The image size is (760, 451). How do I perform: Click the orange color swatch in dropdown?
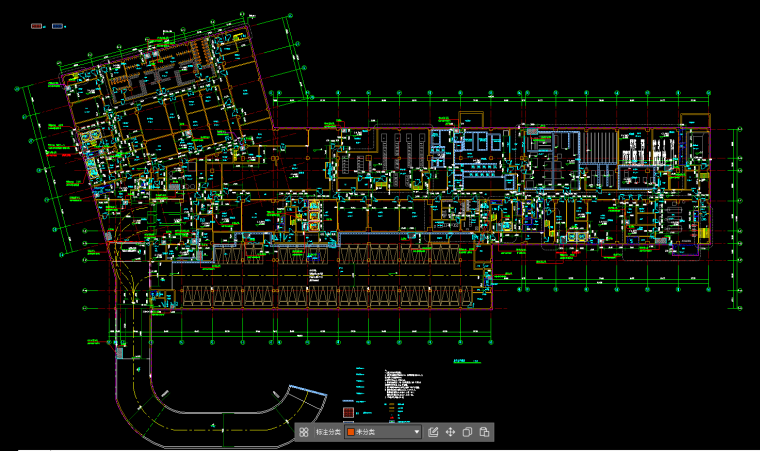pyautogui.click(x=351, y=432)
